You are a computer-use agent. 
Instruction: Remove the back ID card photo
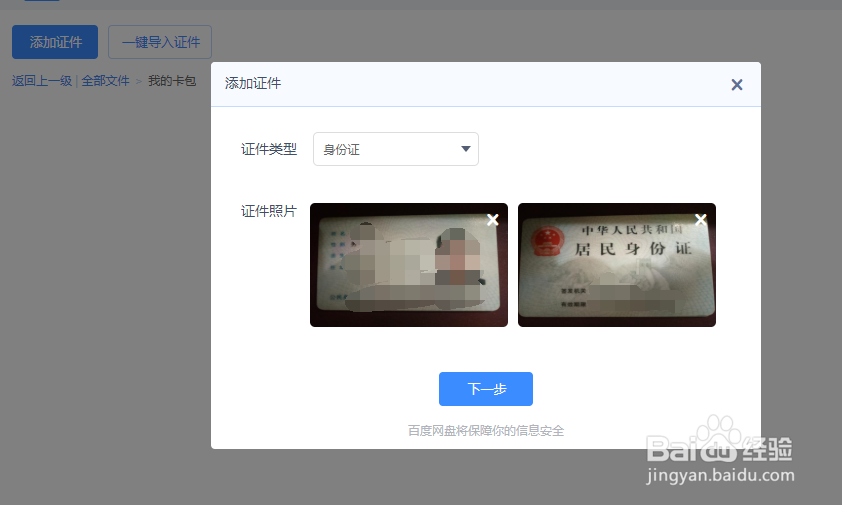point(700,219)
